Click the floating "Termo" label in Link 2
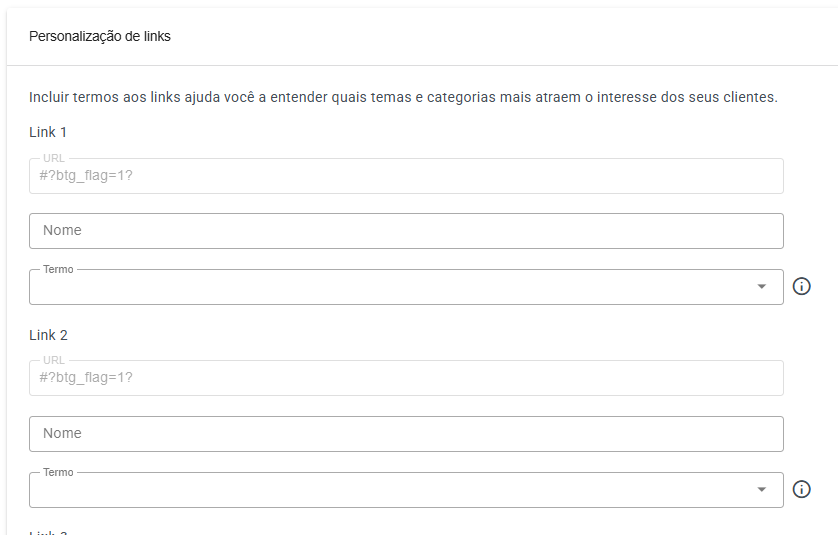 tap(58, 472)
